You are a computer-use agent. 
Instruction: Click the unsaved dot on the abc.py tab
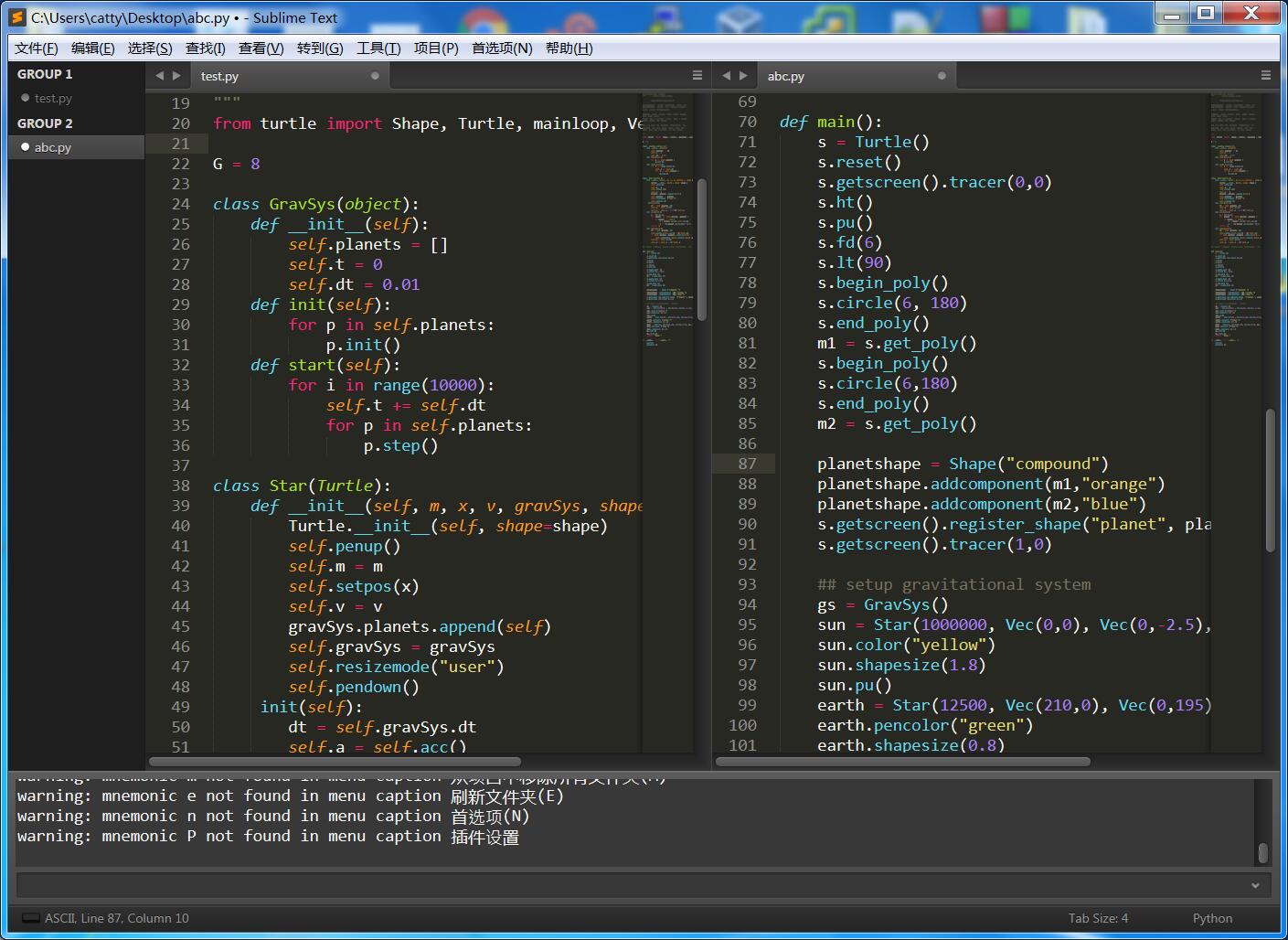(x=942, y=76)
